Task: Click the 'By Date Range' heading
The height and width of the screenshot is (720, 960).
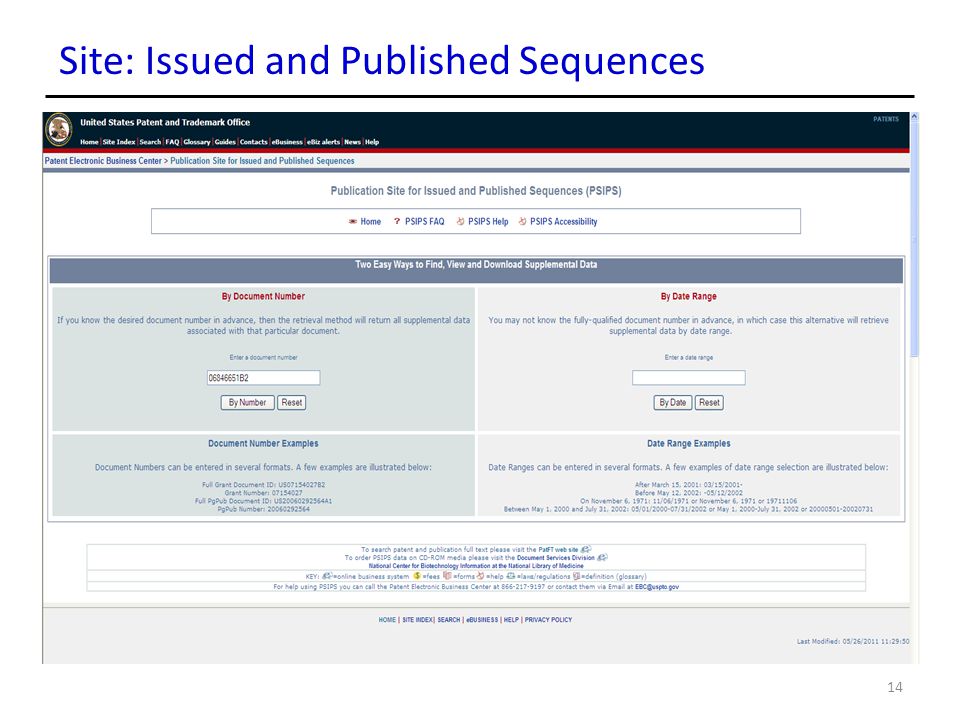Action: (688, 296)
